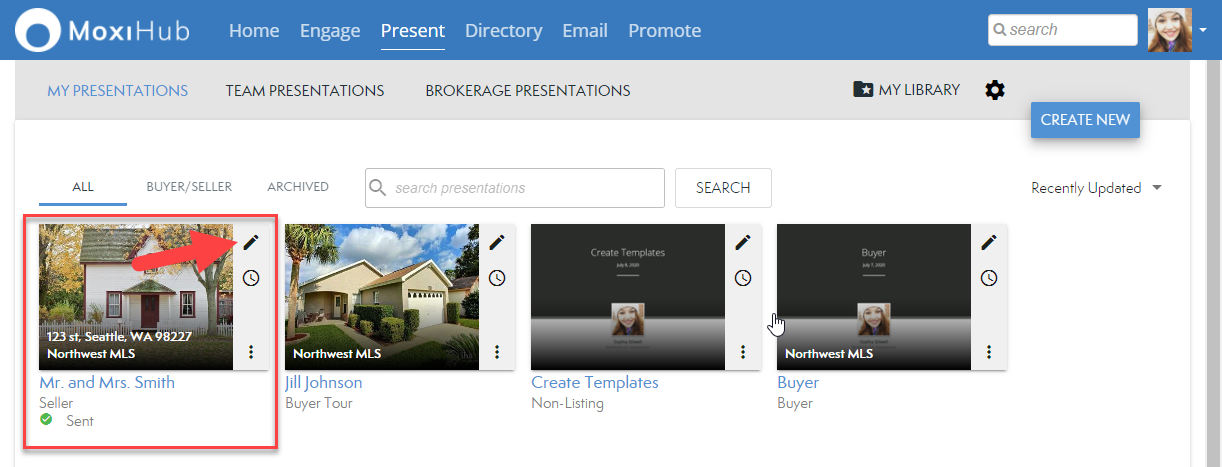This screenshot has height=467, width=1222.
Task: Select the Buyer/Seller filter tab
Action: pyautogui.click(x=189, y=187)
